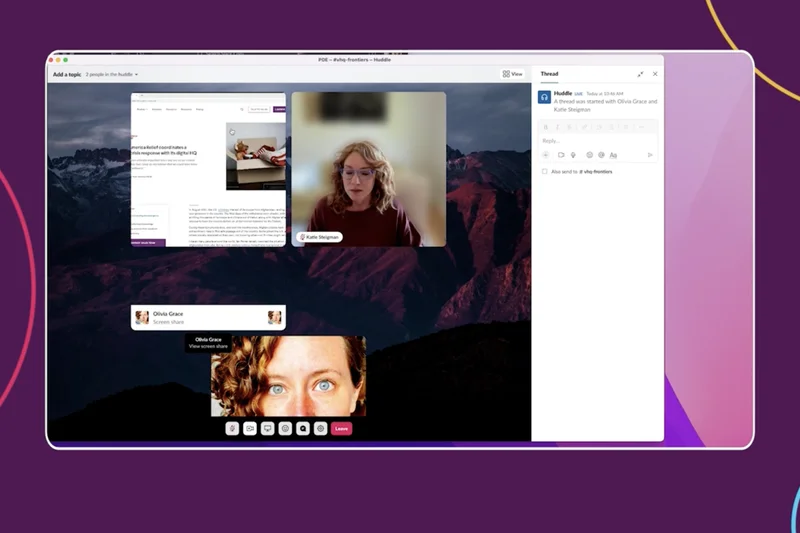800x533 pixels.
Task: Toggle the huddle thread chat icon
Action: click(x=303, y=428)
